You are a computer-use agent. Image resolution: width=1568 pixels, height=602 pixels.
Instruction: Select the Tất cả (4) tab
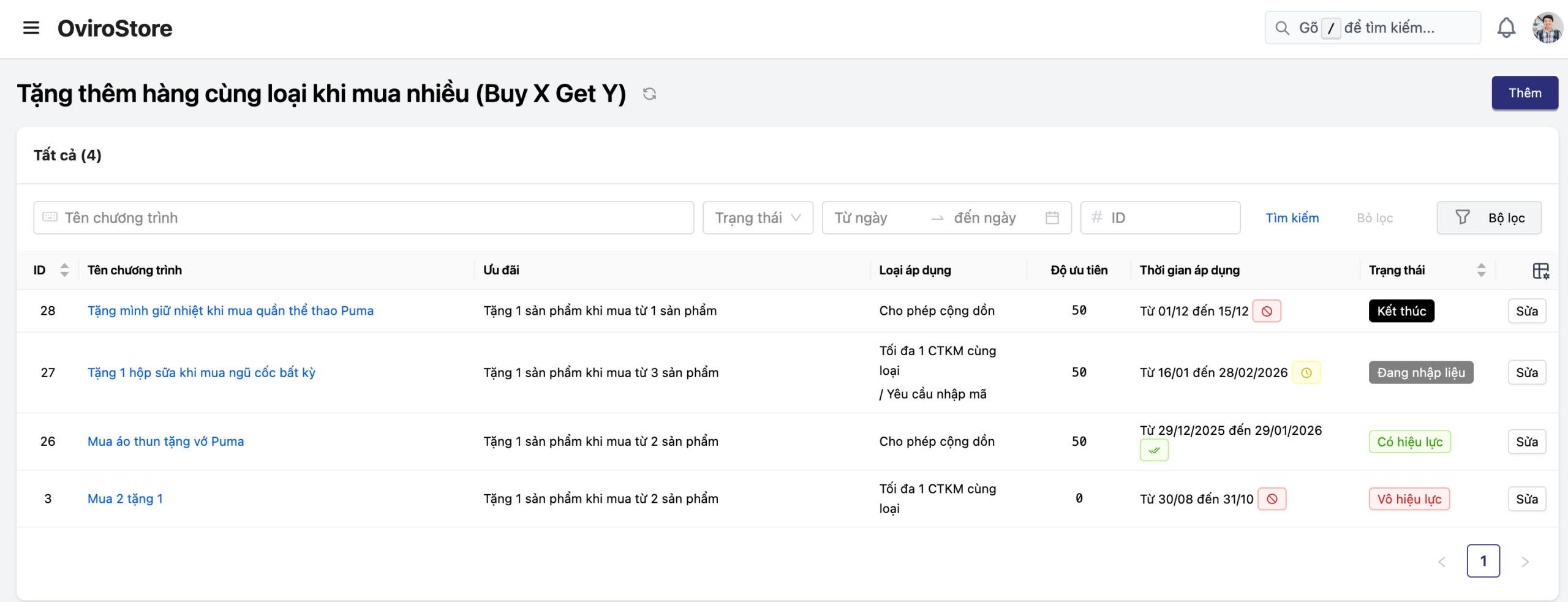click(67, 156)
